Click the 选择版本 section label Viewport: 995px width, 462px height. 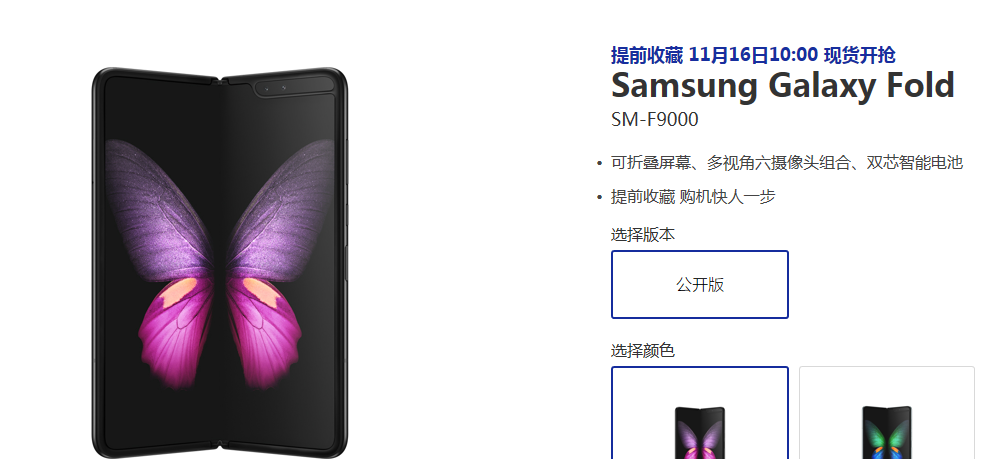(643, 234)
